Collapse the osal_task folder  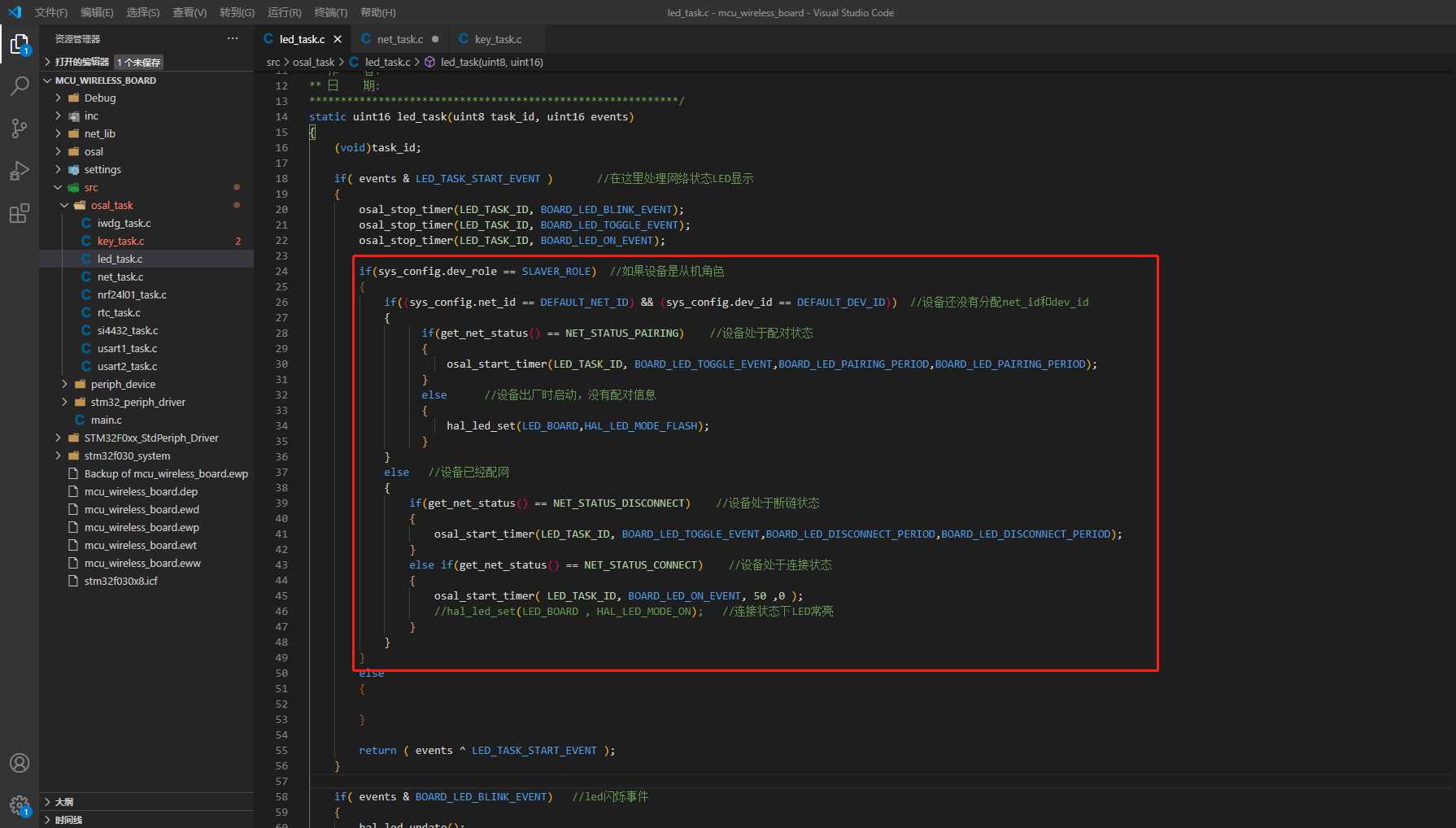point(111,205)
